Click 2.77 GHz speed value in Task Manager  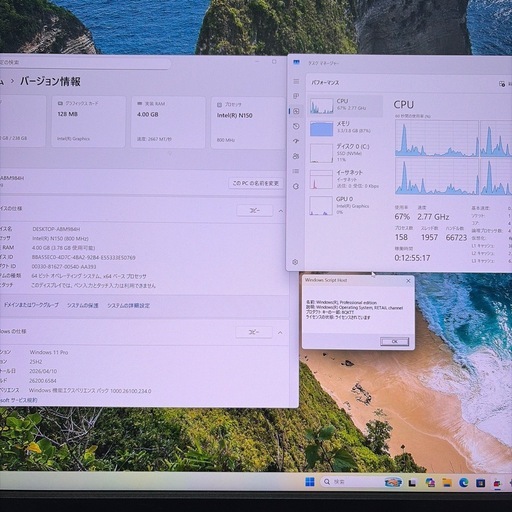[x=433, y=217]
